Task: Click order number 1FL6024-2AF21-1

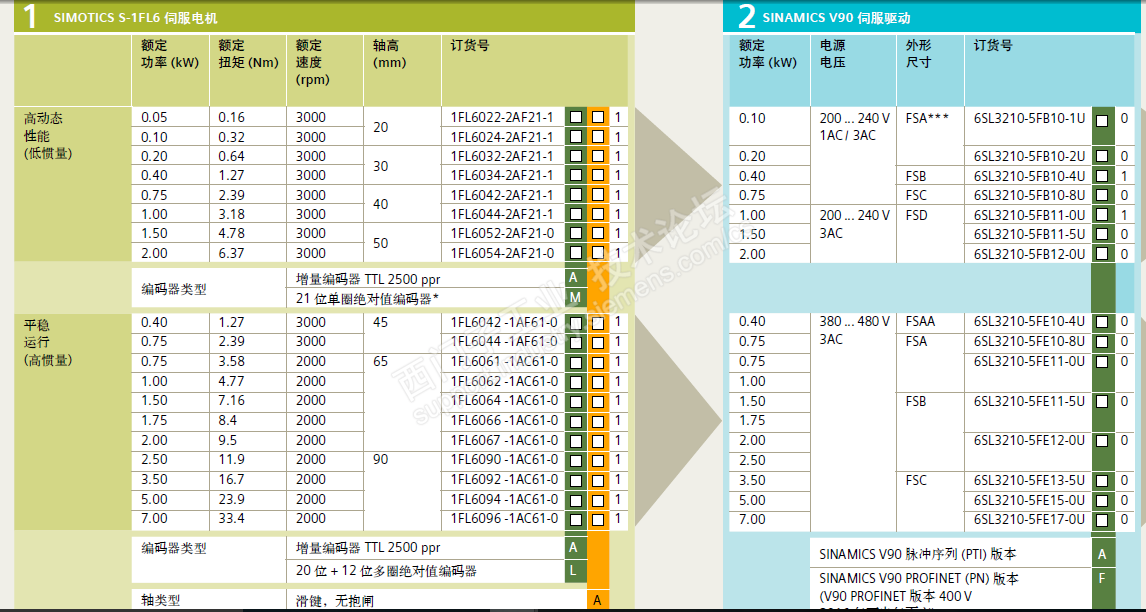Action: pos(501,137)
